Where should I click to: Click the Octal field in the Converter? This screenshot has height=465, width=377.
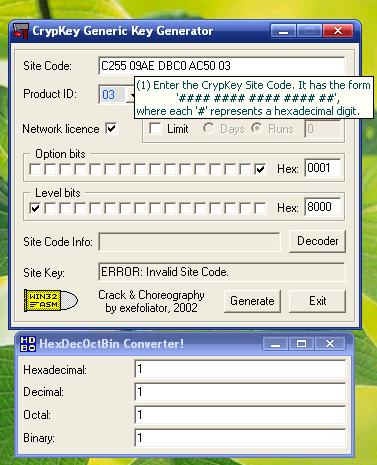tap(240, 415)
